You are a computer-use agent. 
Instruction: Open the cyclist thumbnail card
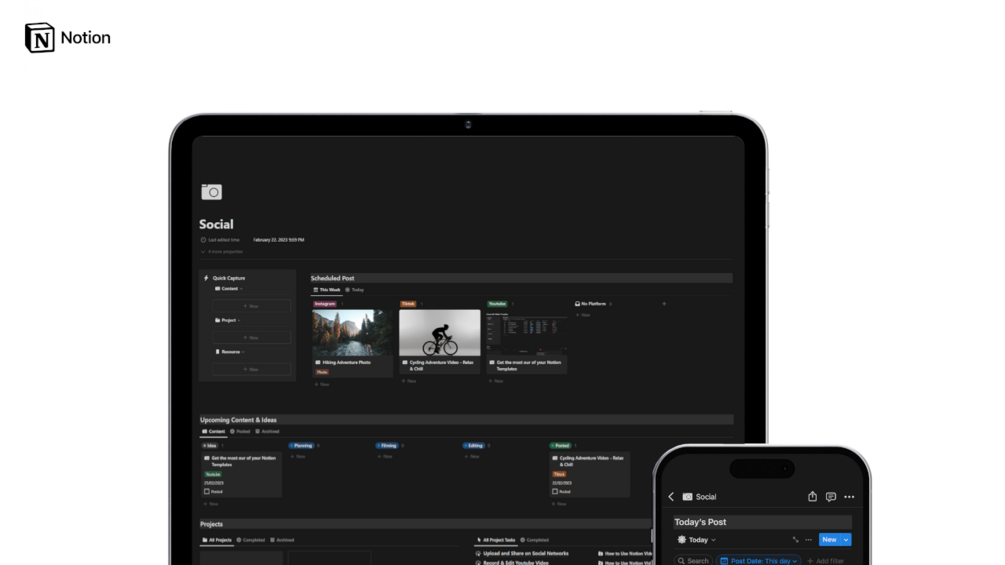[x=440, y=332]
